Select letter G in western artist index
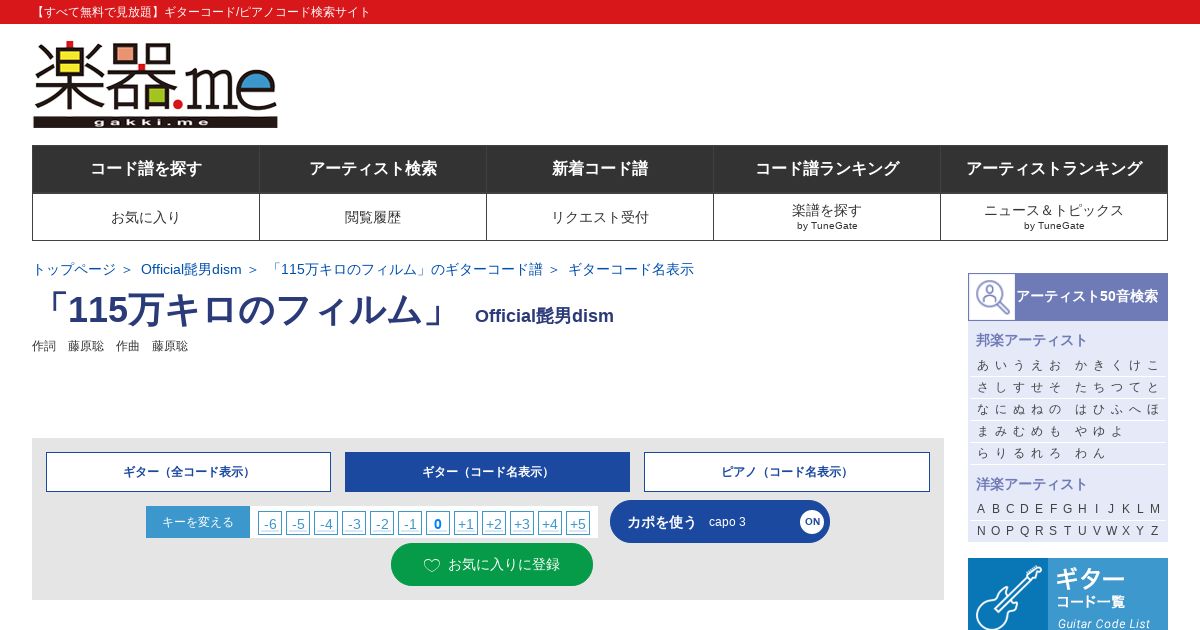This screenshot has height=630, width=1200. (x=1068, y=509)
